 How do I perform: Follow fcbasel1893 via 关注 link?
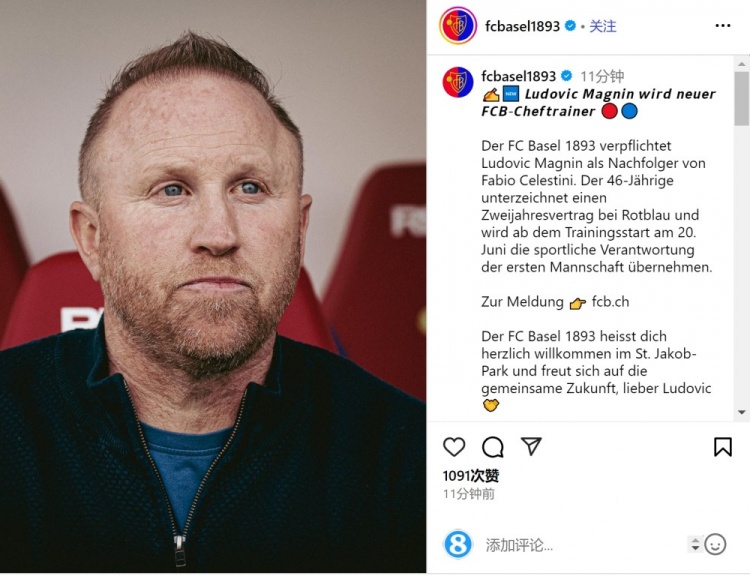click(603, 26)
